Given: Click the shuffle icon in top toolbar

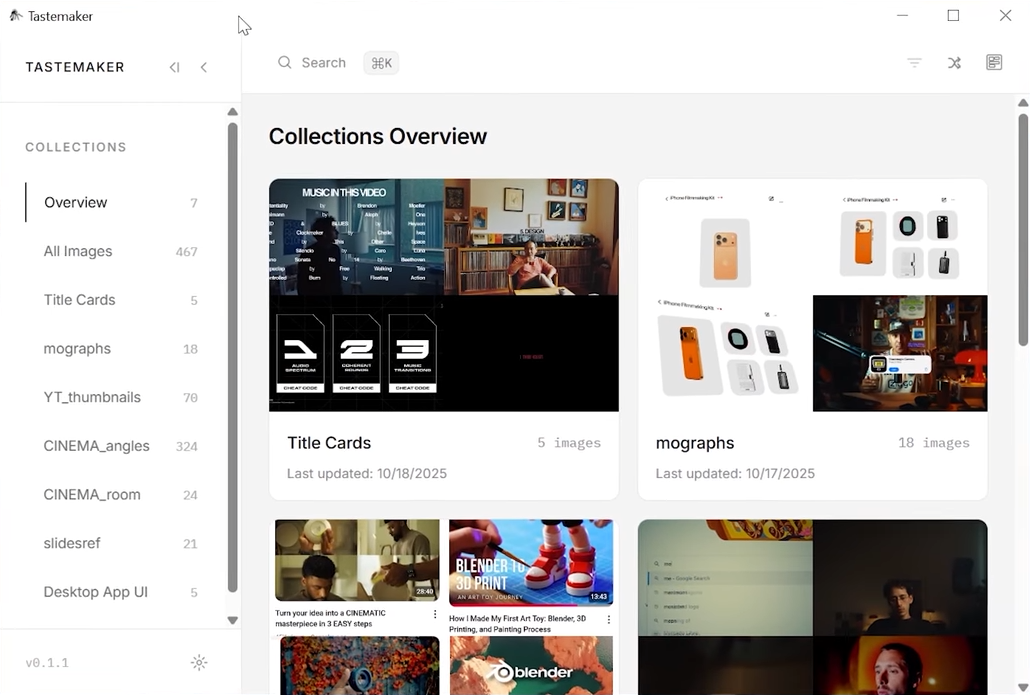Looking at the screenshot, I should [954, 63].
